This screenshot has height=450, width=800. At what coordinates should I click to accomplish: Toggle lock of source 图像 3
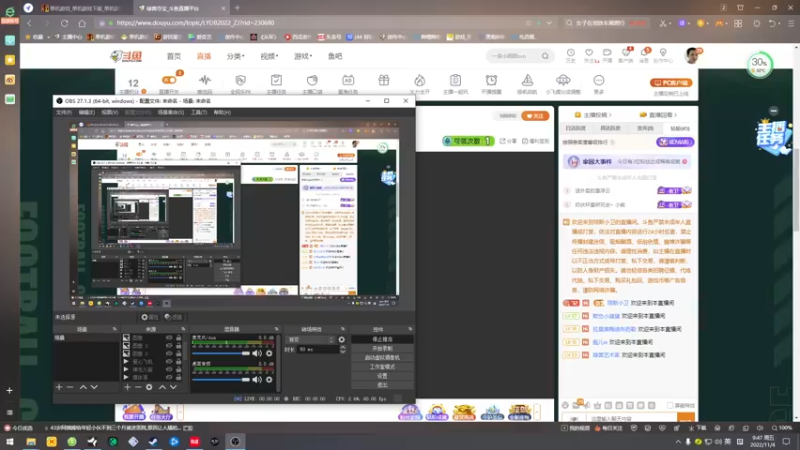point(179,345)
